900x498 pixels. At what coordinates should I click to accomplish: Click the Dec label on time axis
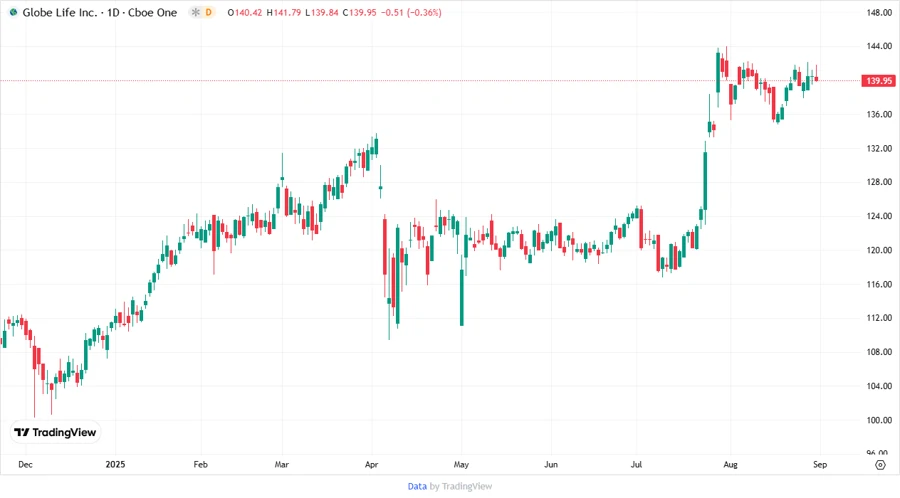(x=25, y=464)
